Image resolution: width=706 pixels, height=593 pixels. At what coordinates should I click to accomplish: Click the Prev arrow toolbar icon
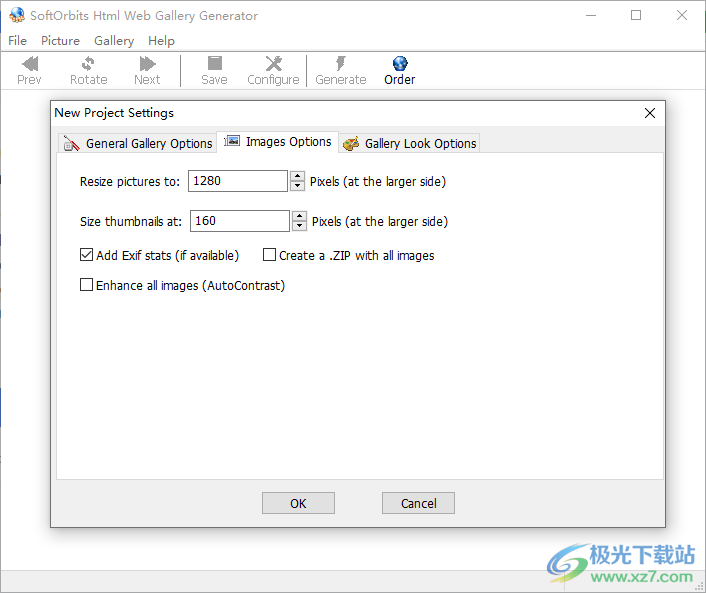tap(30, 64)
